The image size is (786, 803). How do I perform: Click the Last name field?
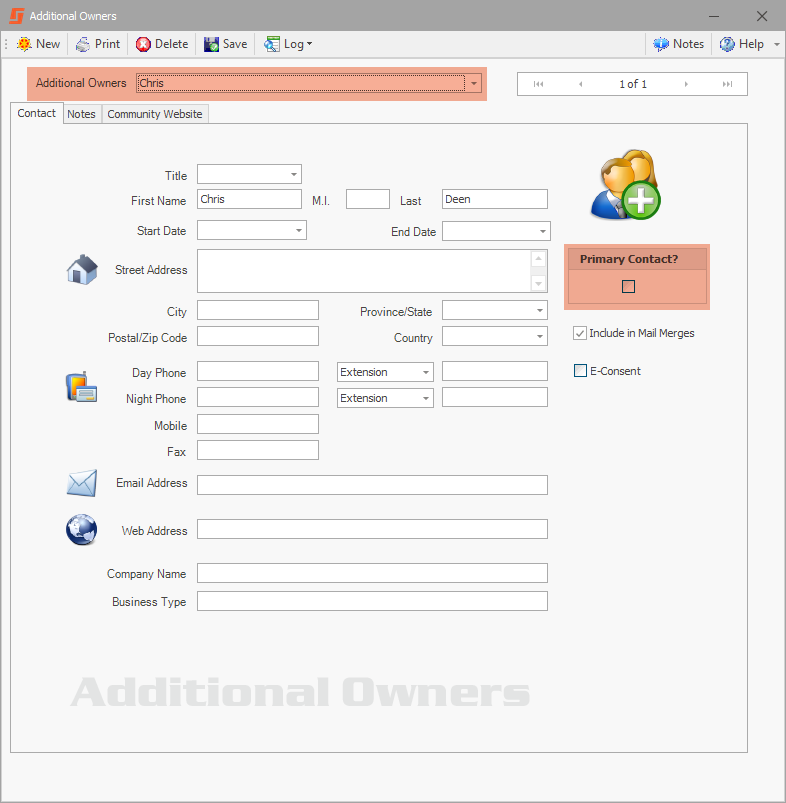click(x=495, y=199)
